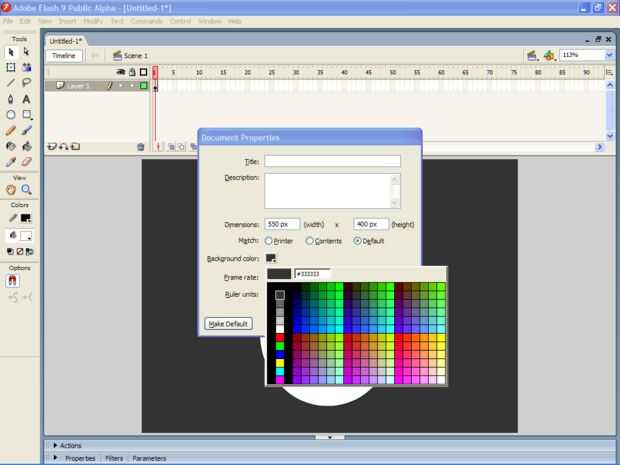Select the Subselection tool
The width and height of the screenshot is (620, 465).
click(x=26, y=52)
